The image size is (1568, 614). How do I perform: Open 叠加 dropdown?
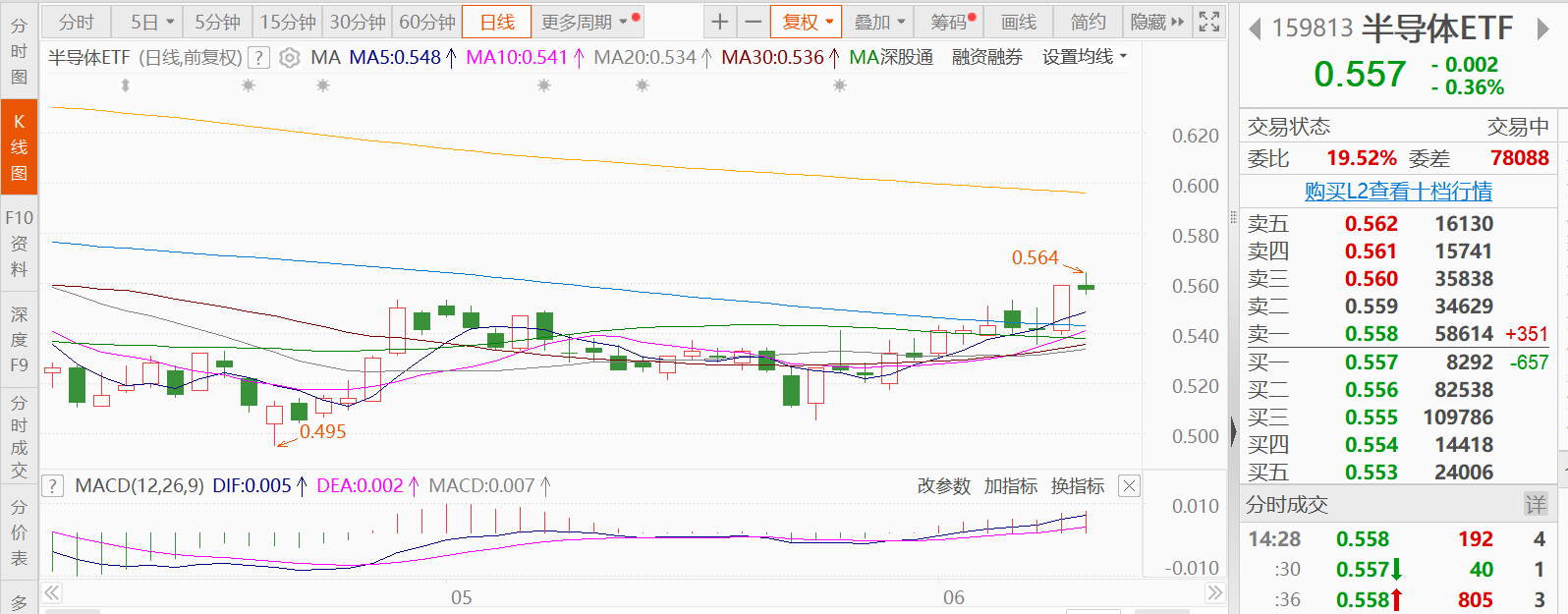[878, 22]
